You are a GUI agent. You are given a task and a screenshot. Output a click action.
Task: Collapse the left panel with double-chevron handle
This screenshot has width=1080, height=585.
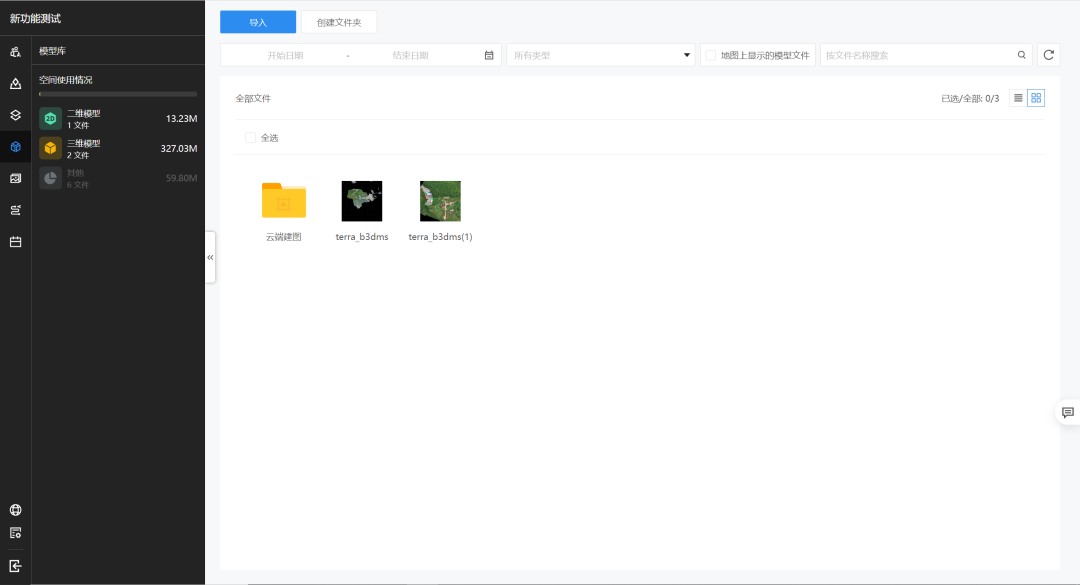tap(210, 257)
